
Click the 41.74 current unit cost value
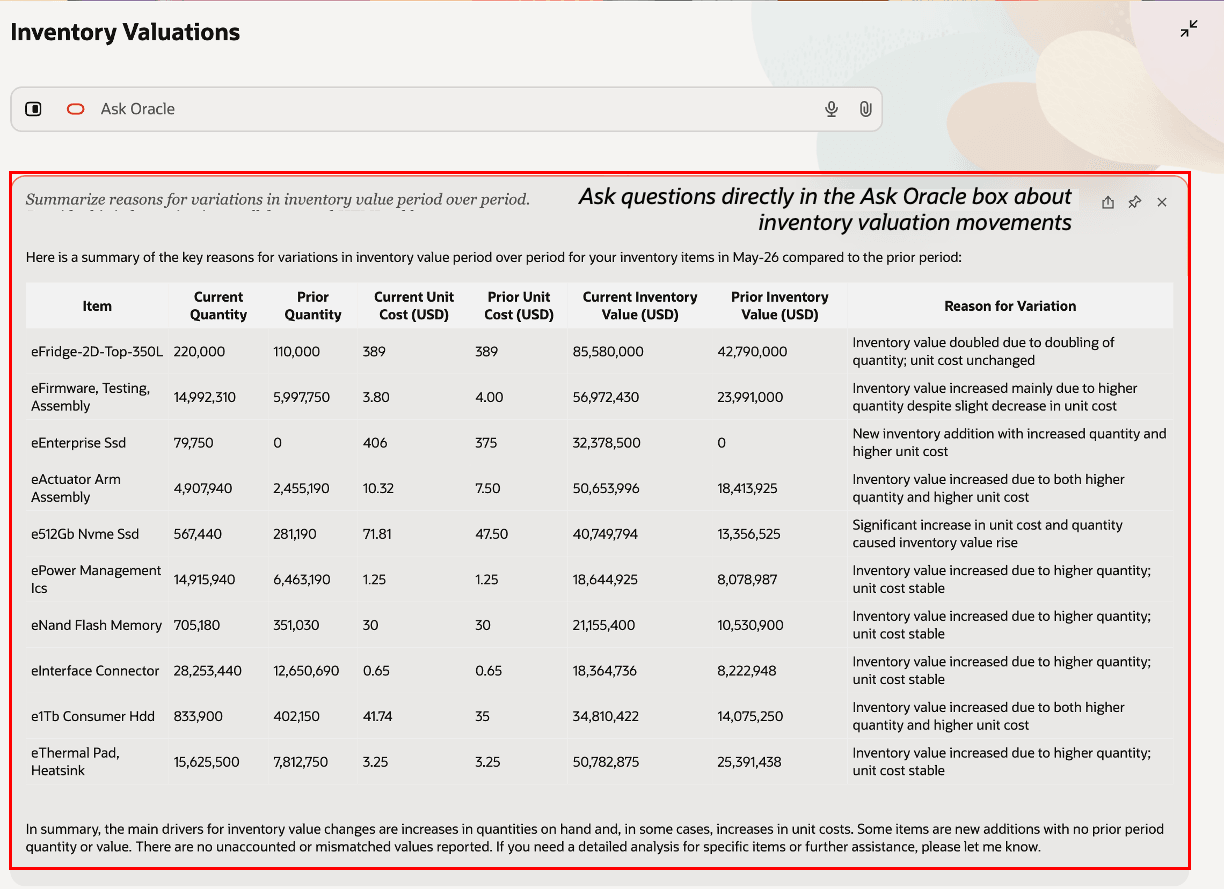pyautogui.click(x=378, y=716)
